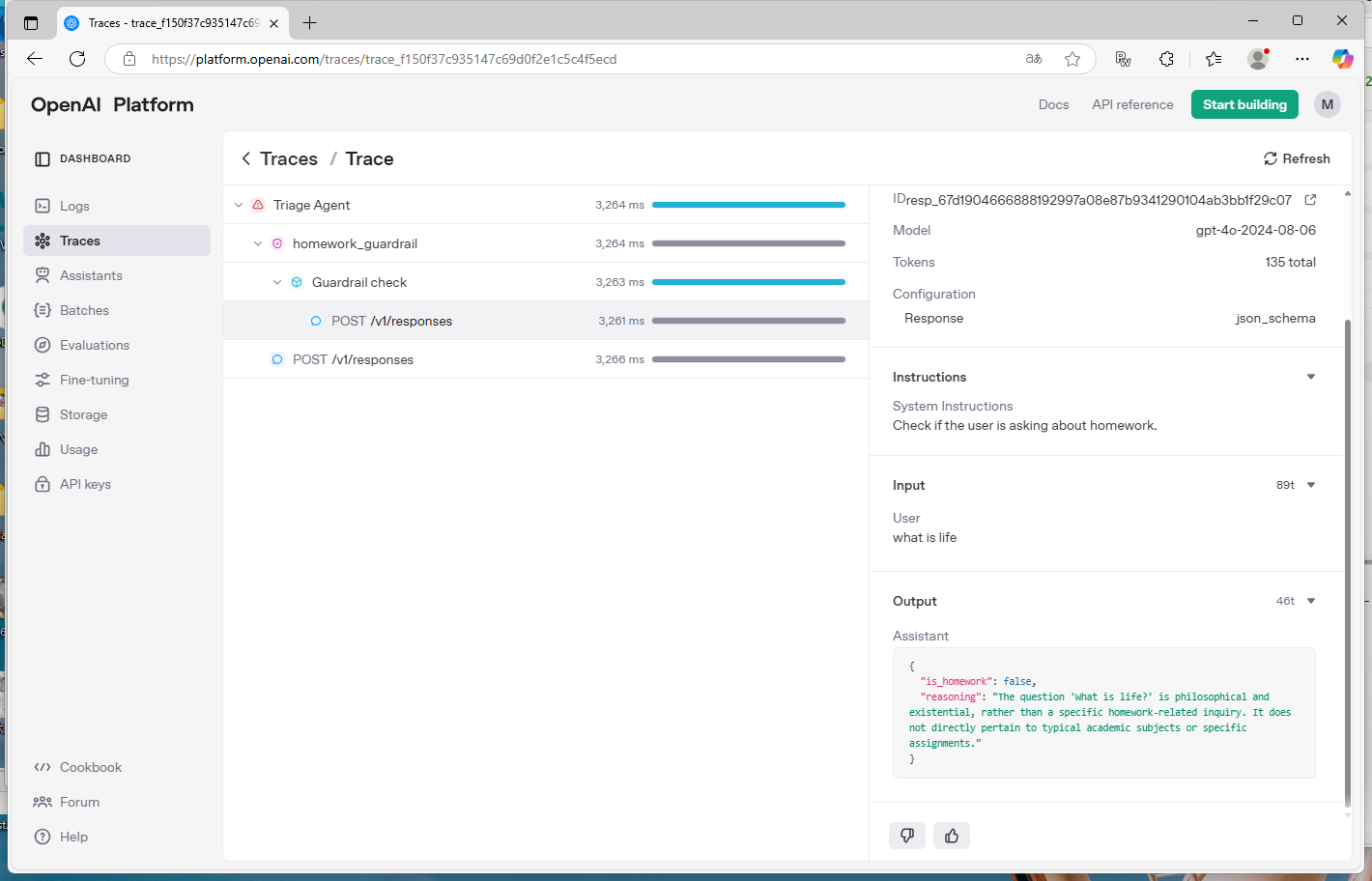The width and height of the screenshot is (1372, 881).
Task: Click the 3,266 ms duration bar
Action: [749, 359]
